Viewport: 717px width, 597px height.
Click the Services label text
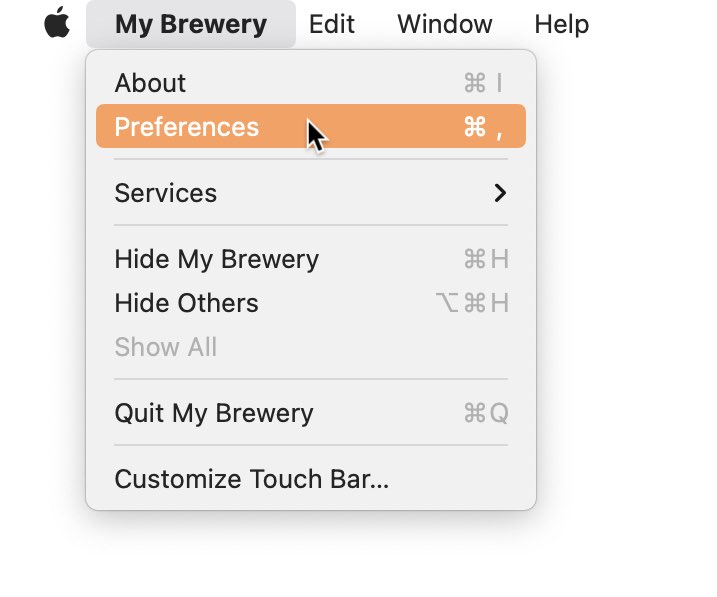(x=166, y=193)
